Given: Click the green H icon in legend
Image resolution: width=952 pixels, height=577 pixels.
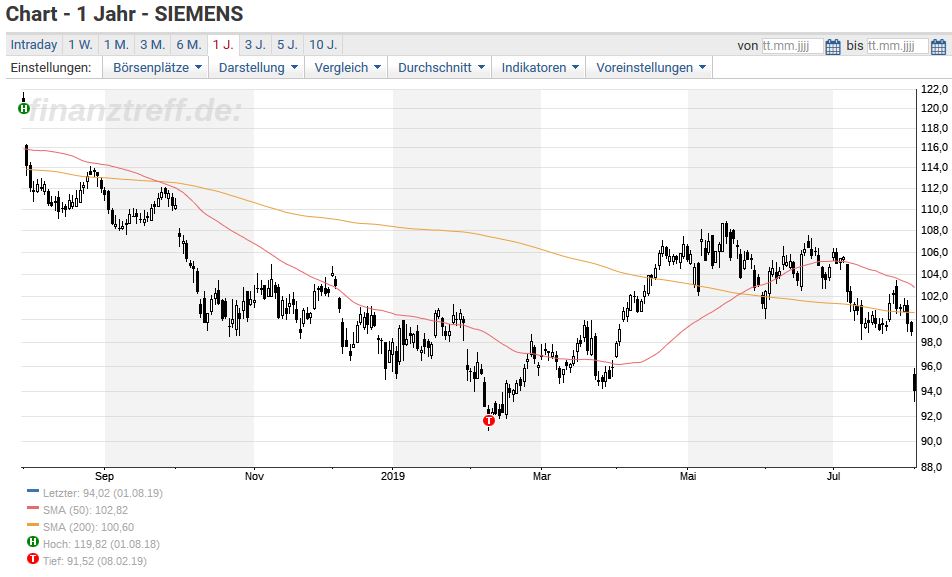Looking at the screenshot, I should point(33,542).
